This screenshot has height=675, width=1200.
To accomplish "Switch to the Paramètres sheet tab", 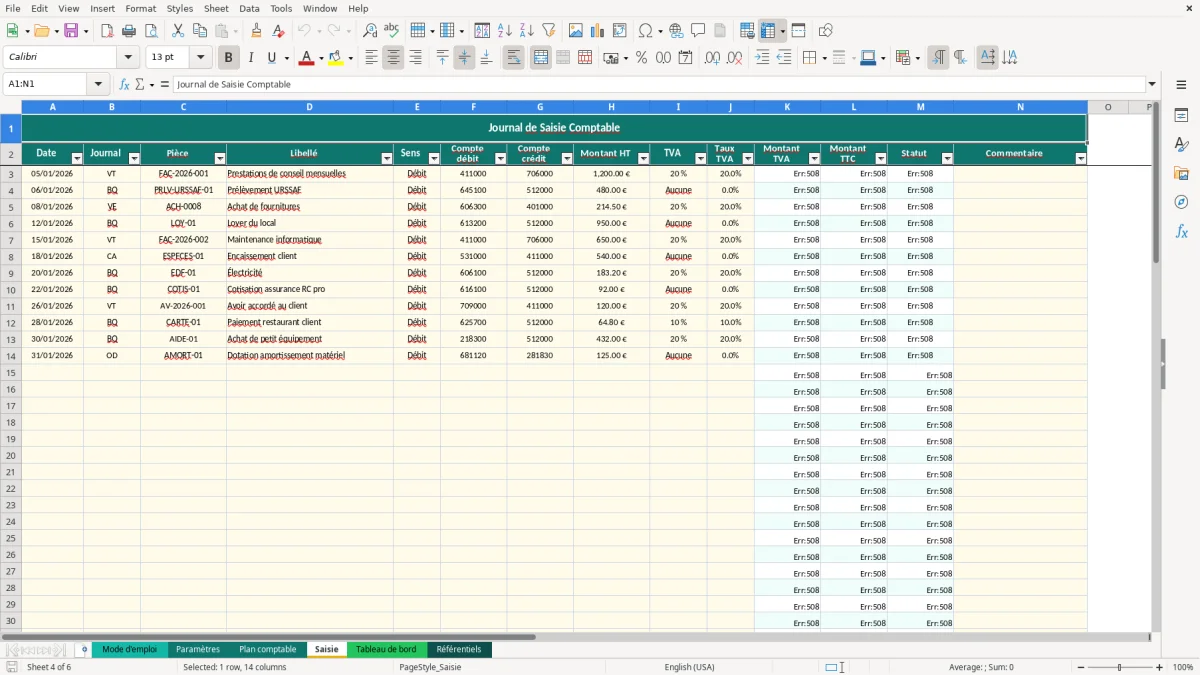I will pyautogui.click(x=198, y=649).
